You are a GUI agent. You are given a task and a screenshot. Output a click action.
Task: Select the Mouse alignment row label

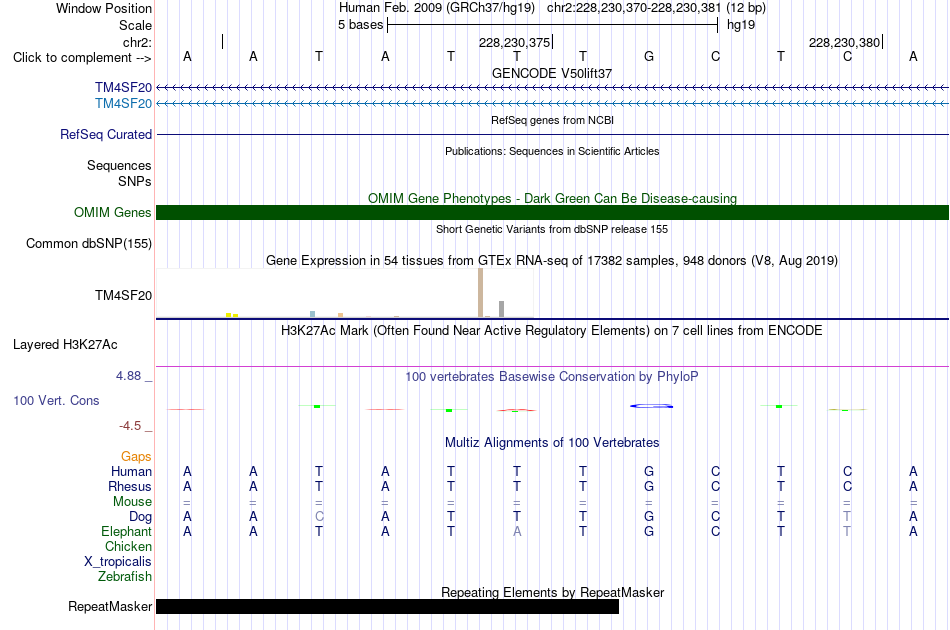pyautogui.click(x=132, y=502)
